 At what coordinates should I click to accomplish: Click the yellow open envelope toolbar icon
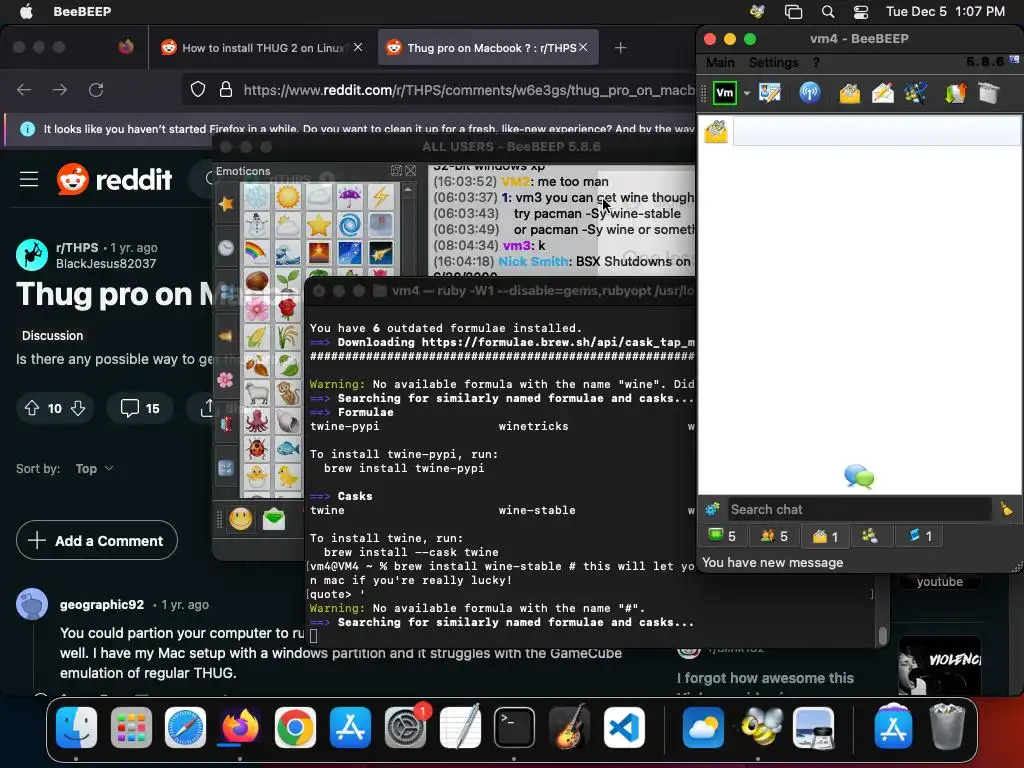click(x=850, y=93)
